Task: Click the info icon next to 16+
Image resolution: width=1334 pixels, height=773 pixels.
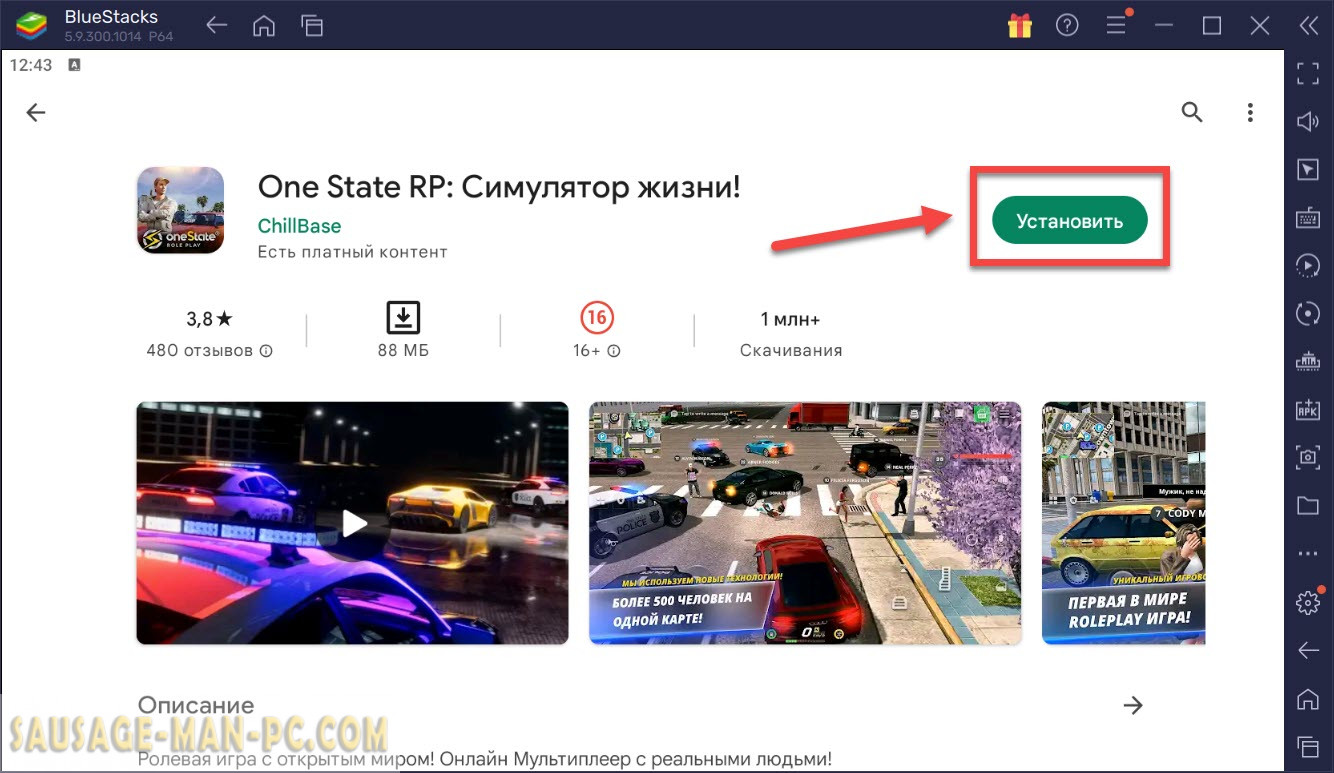Action: click(614, 351)
